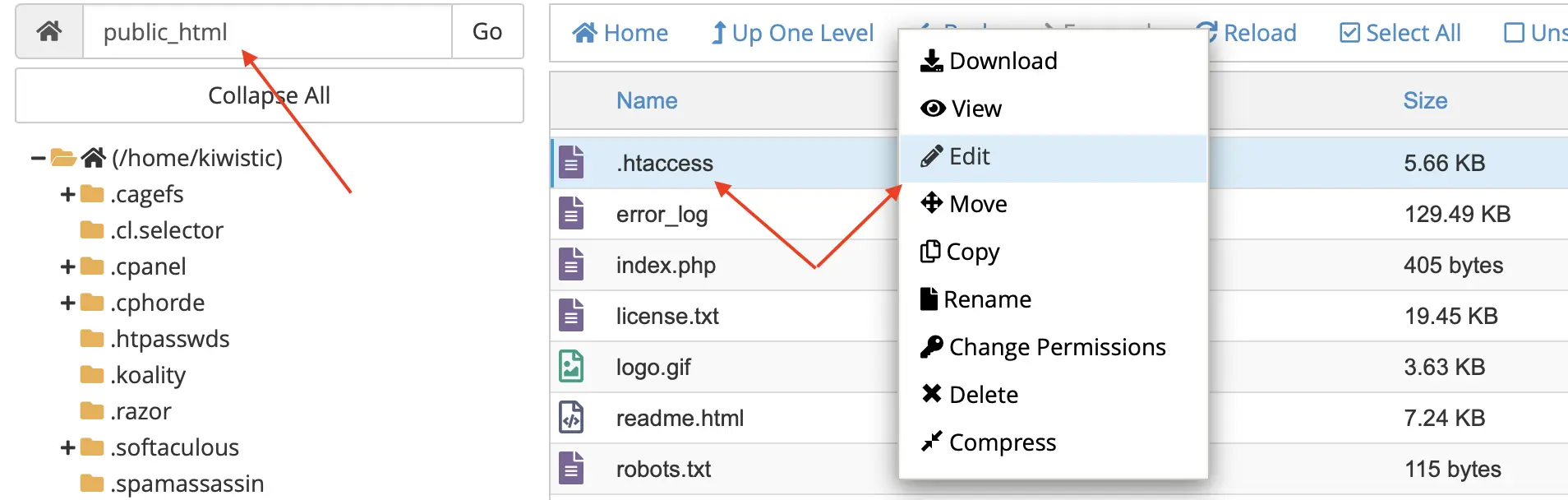Select the .razor folder icon
Image resolution: width=1568 pixels, height=500 pixels.
(92, 411)
